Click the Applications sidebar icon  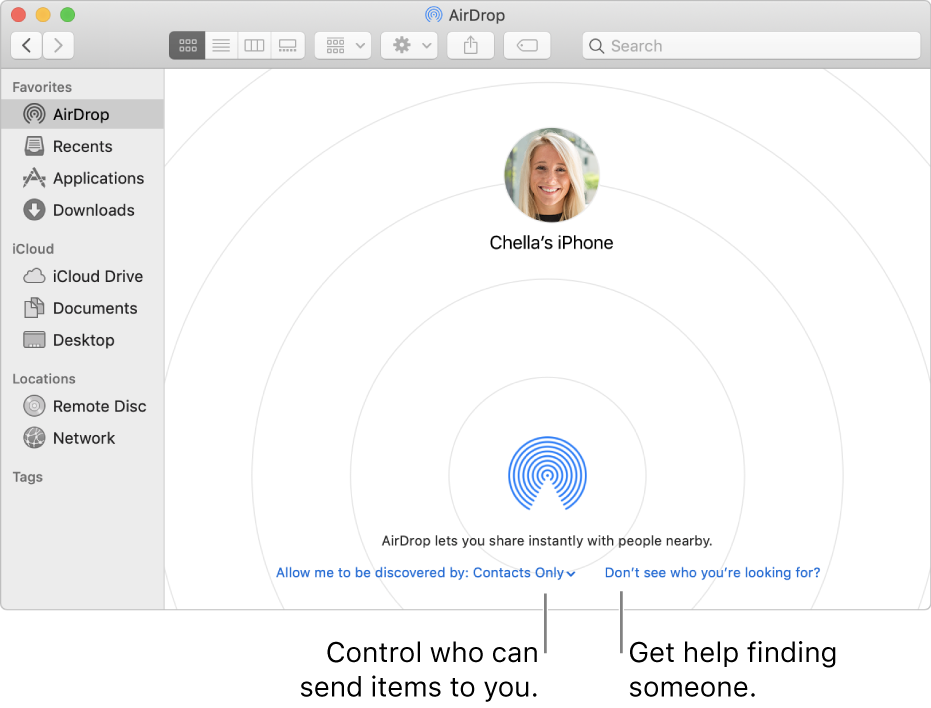[34, 178]
